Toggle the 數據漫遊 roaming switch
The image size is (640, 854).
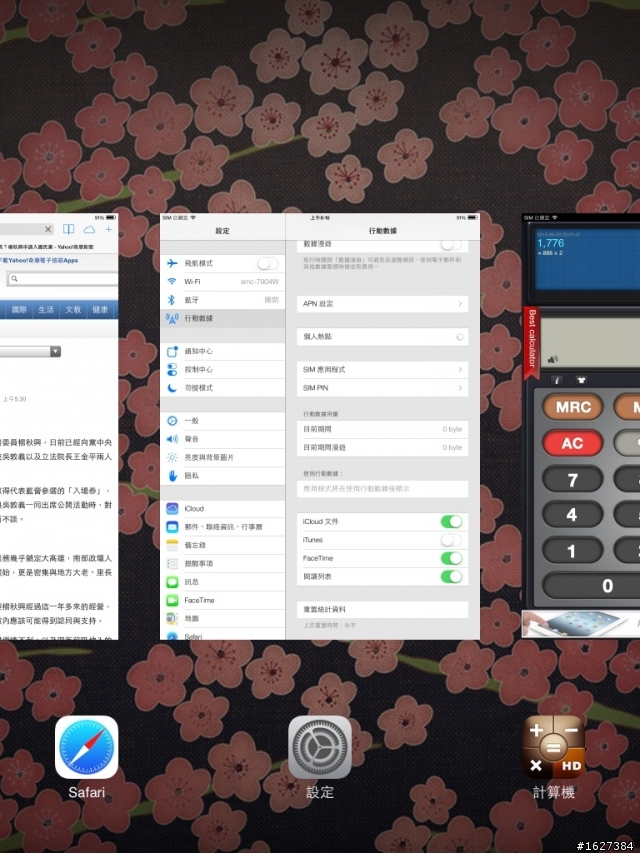tap(451, 244)
